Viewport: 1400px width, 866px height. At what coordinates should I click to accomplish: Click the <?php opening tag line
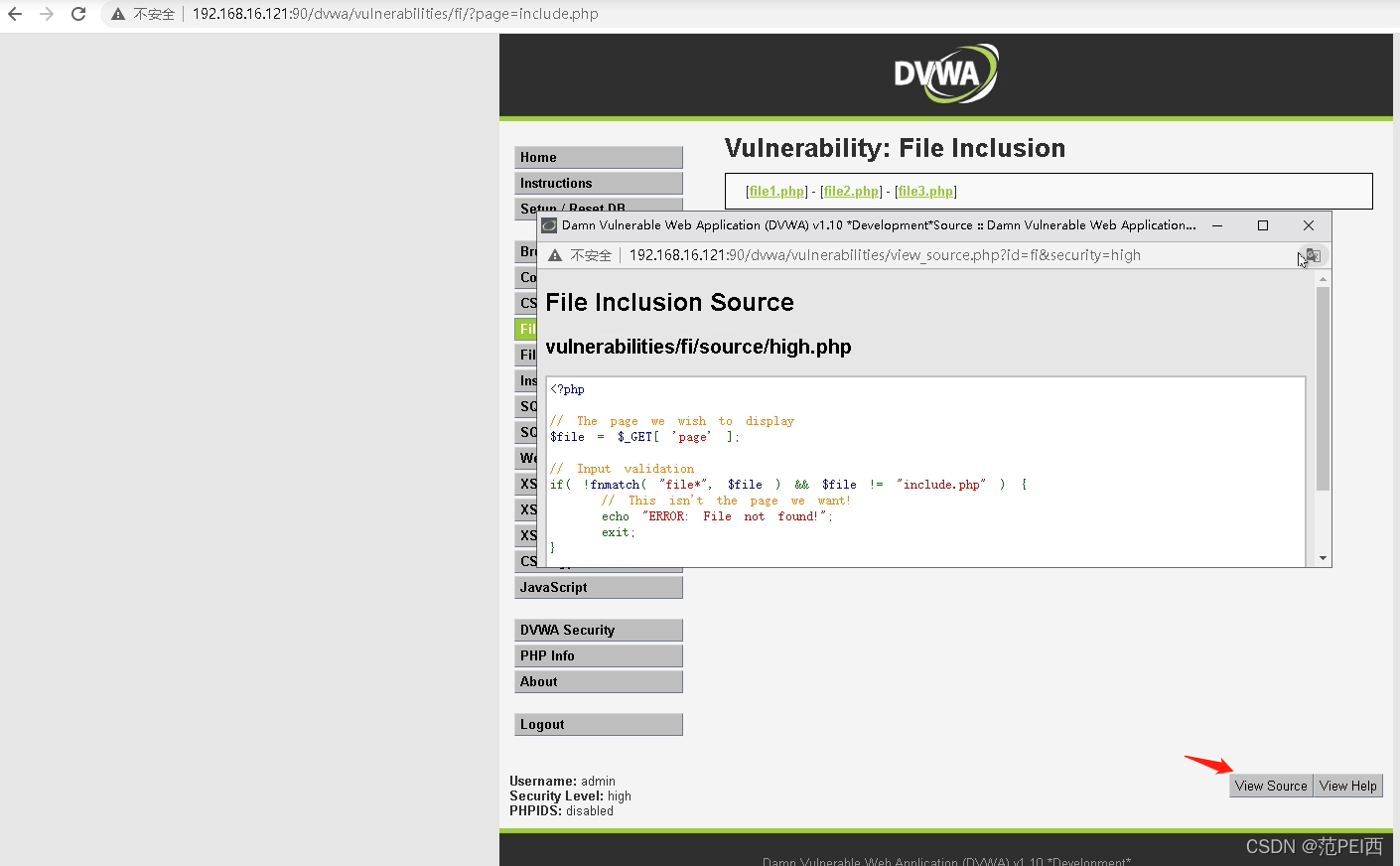coord(567,389)
